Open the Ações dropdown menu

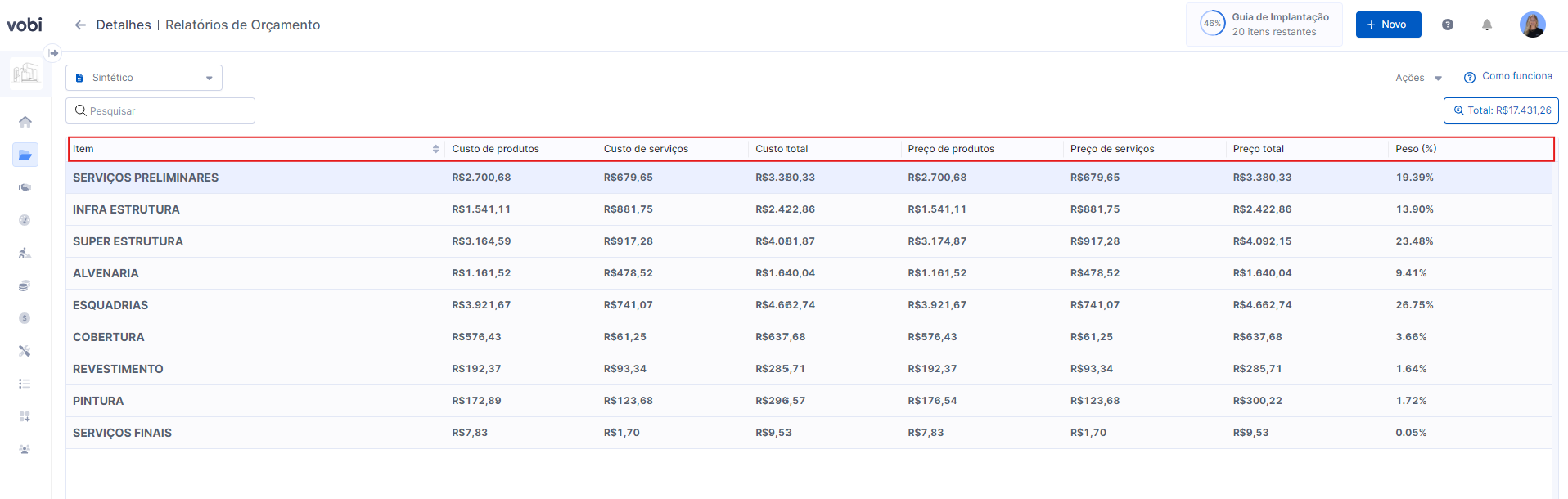pyautogui.click(x=1418, y=78)
